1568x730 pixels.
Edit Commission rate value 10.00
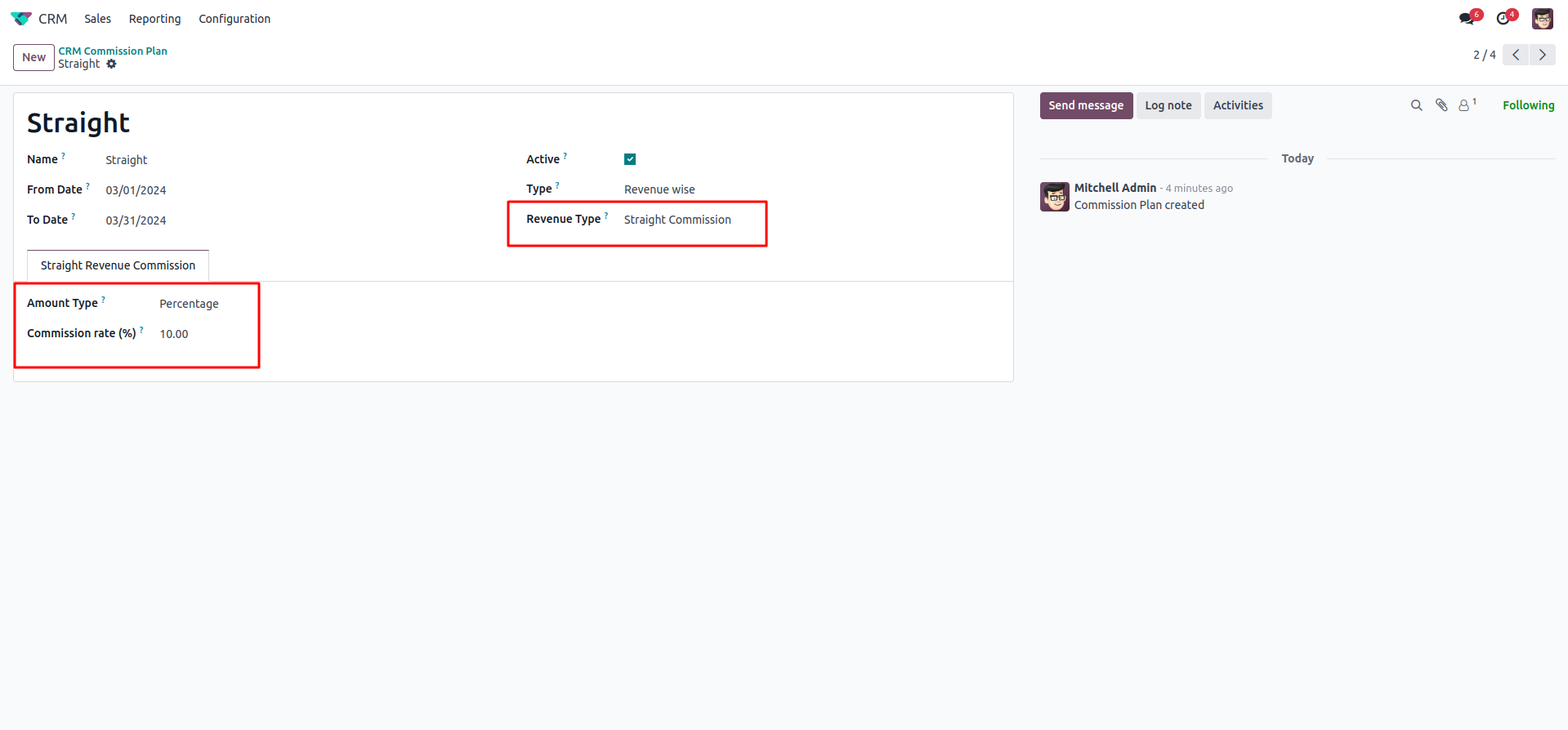click(174, 334)
